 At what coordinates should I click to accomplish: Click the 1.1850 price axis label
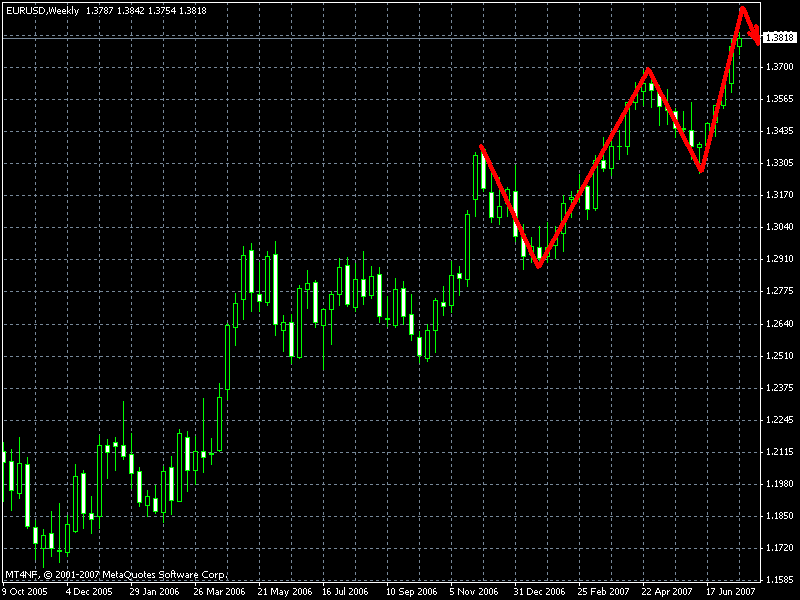coord(780,516)
